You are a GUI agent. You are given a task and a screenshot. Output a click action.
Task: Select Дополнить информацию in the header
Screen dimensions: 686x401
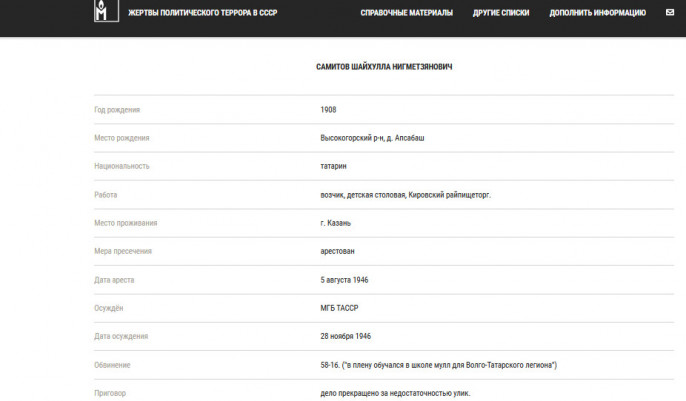click(x=596, y=13)
